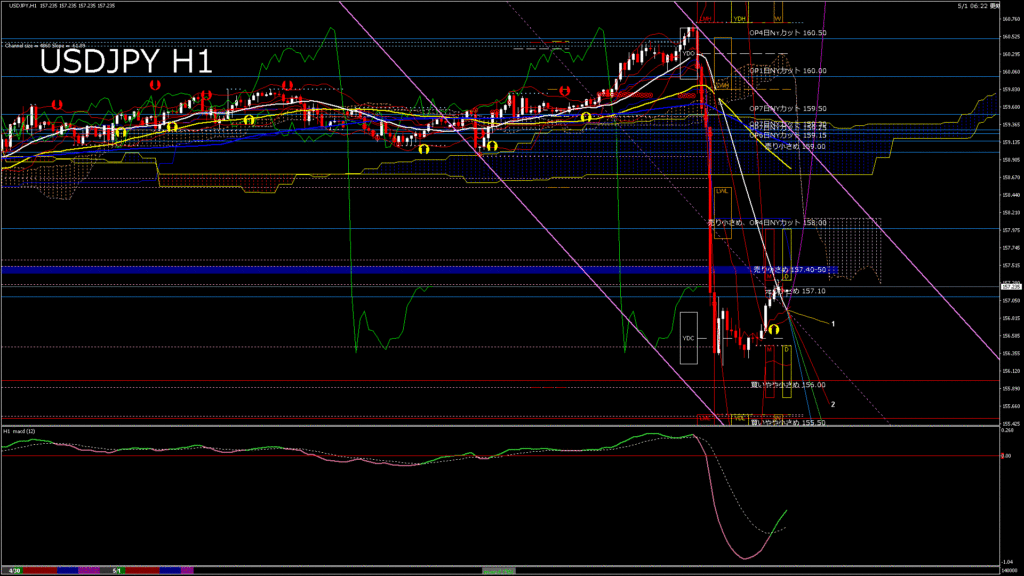The width and height of the screenshot is (1024, 576).
Task: Select the blue 157.40-50 sell zone band
Action: [x=418, y=269]
